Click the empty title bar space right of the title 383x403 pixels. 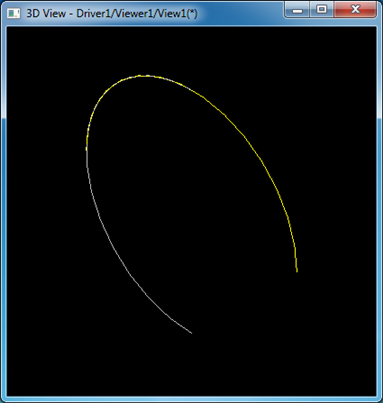pos(240,13)
